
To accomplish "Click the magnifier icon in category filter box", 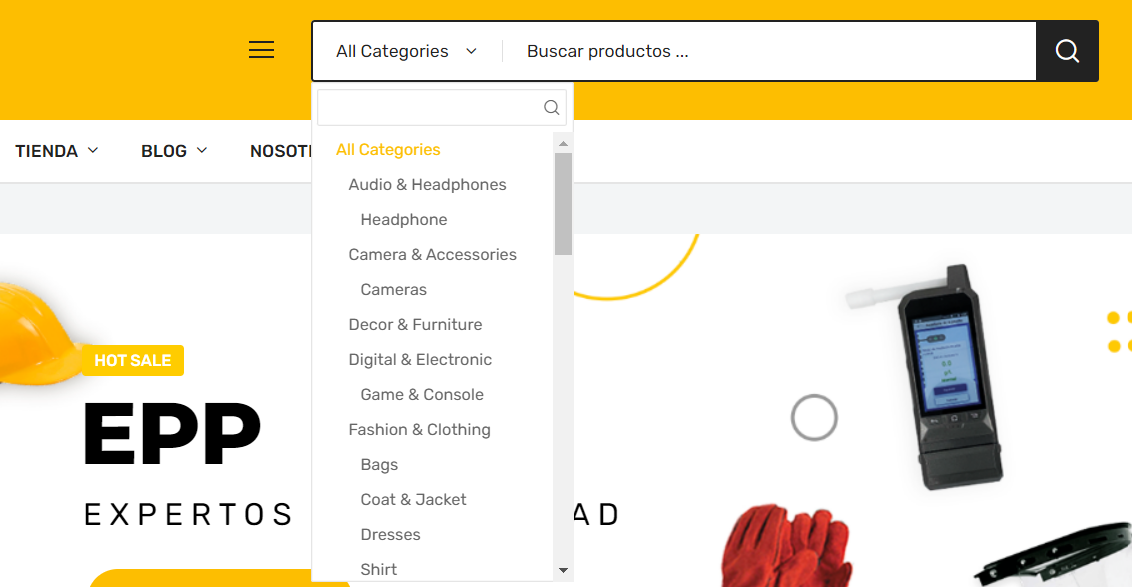I will click(552, 108).
